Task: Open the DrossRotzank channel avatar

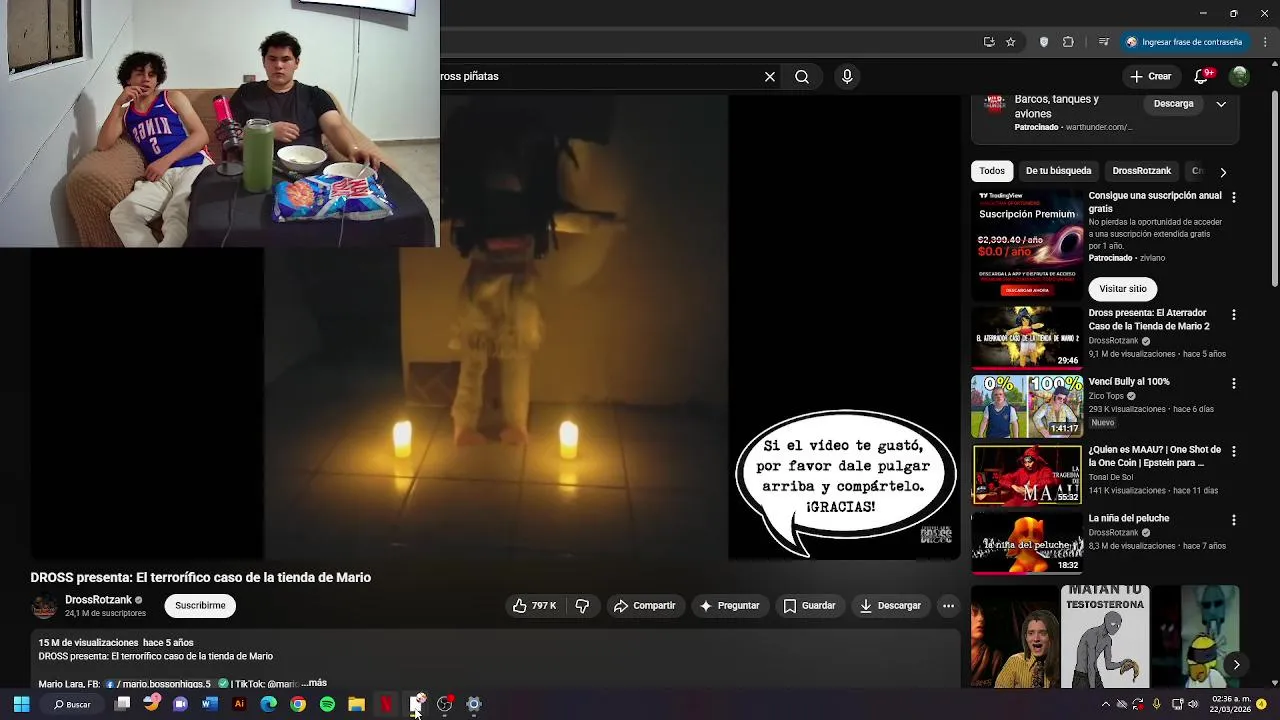Action: pyautogui.click(x=44, y=606)
